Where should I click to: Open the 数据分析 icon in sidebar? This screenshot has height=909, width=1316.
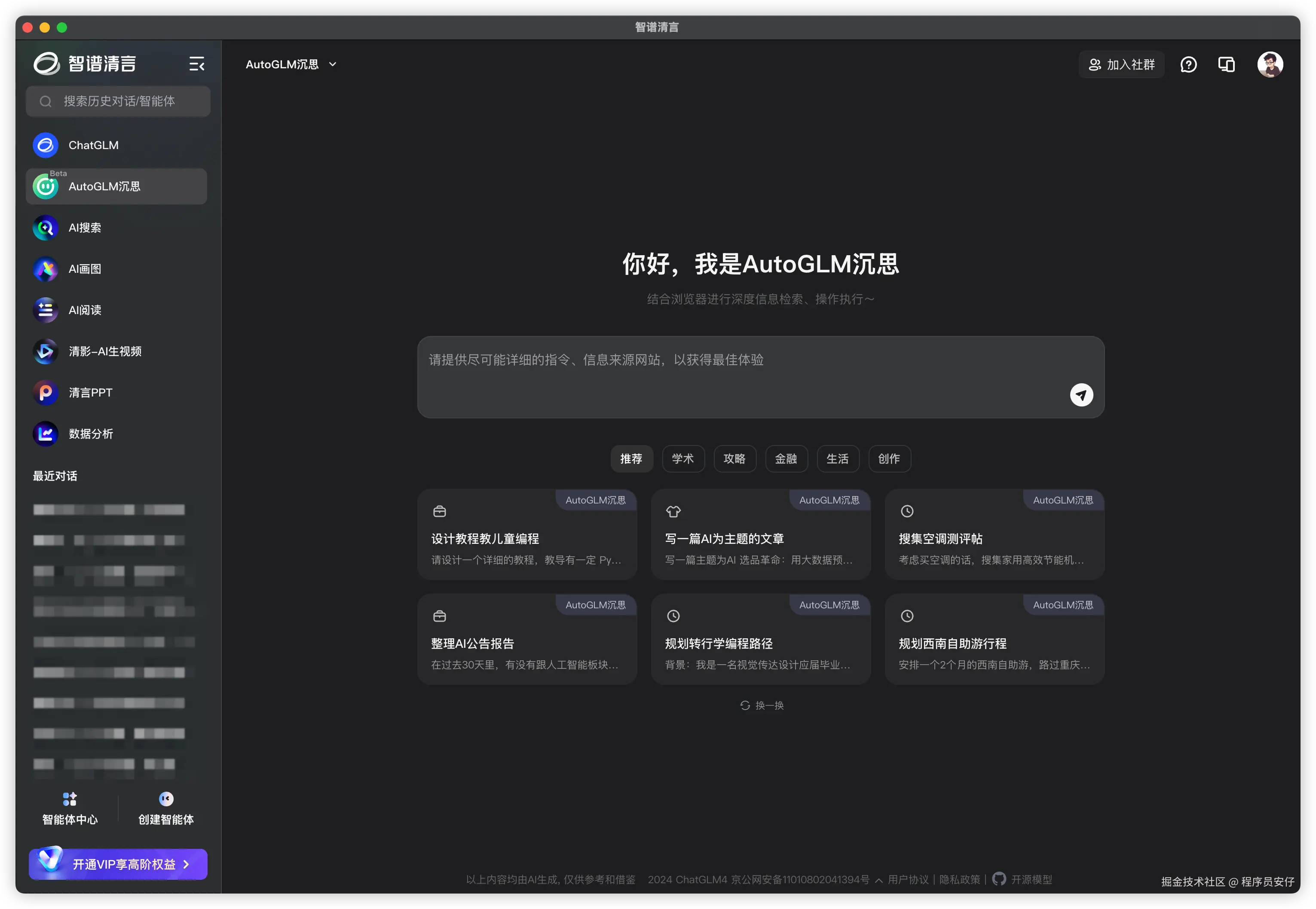tap(46, 434)
